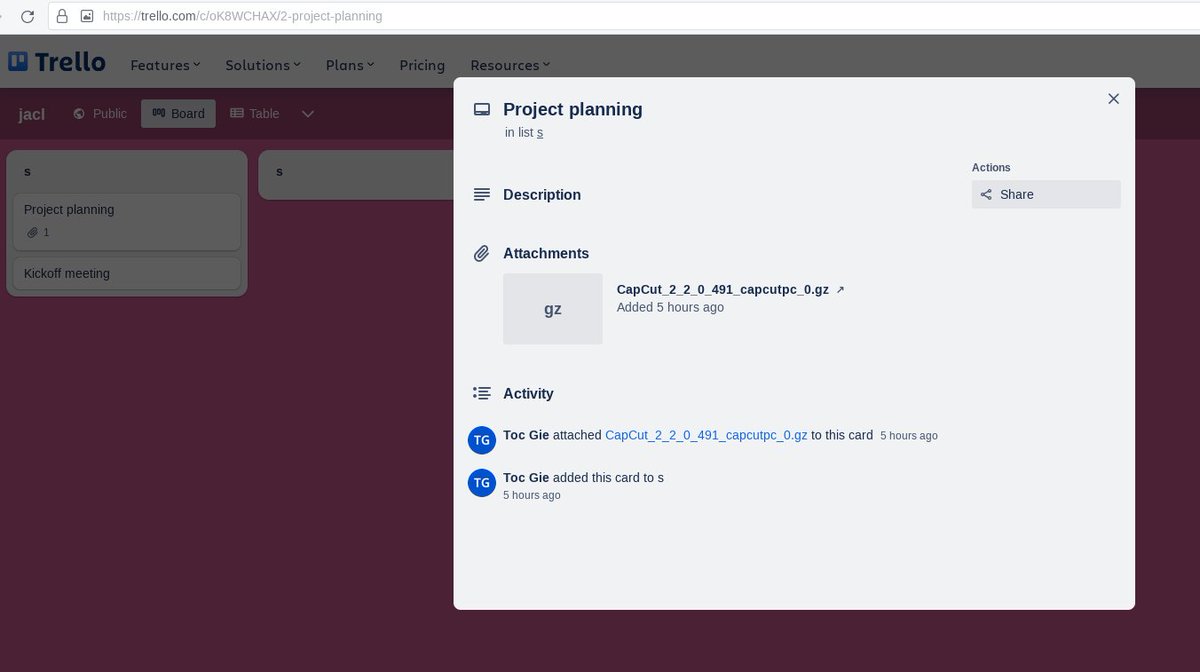Open the CapCut .gz link in the activity entry
The height and width of the screenshot is (672, 1200).
pos(706,436)
